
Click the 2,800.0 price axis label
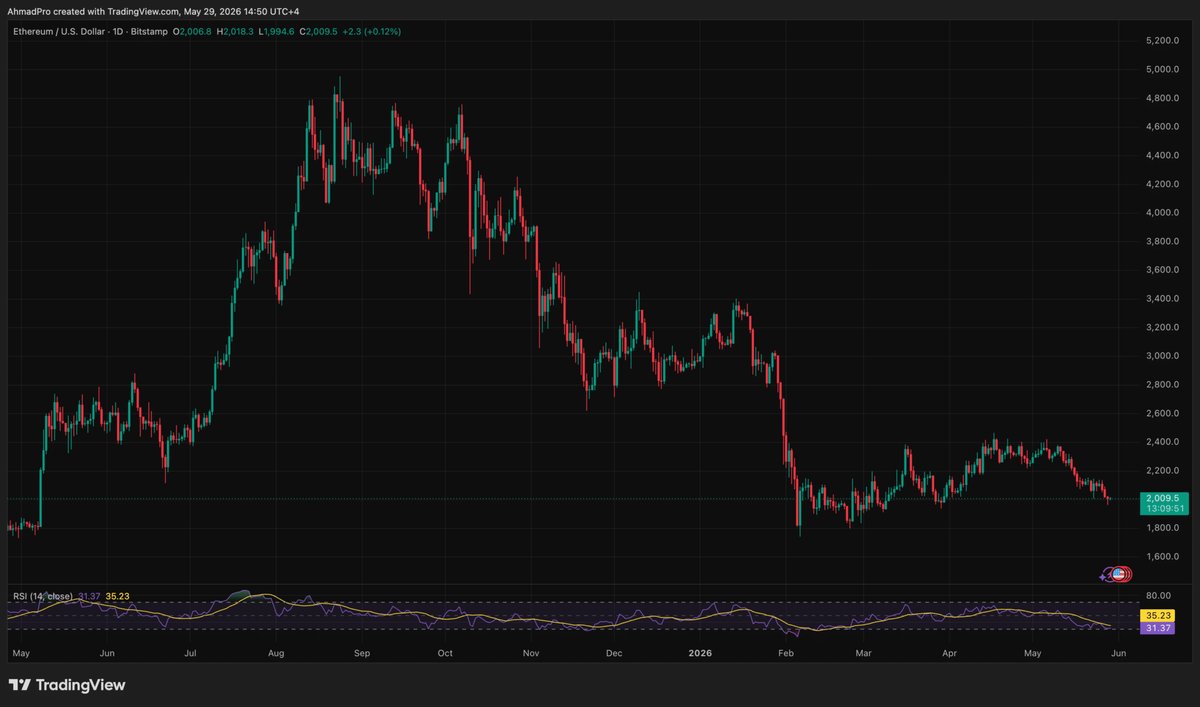(1160, 385)
